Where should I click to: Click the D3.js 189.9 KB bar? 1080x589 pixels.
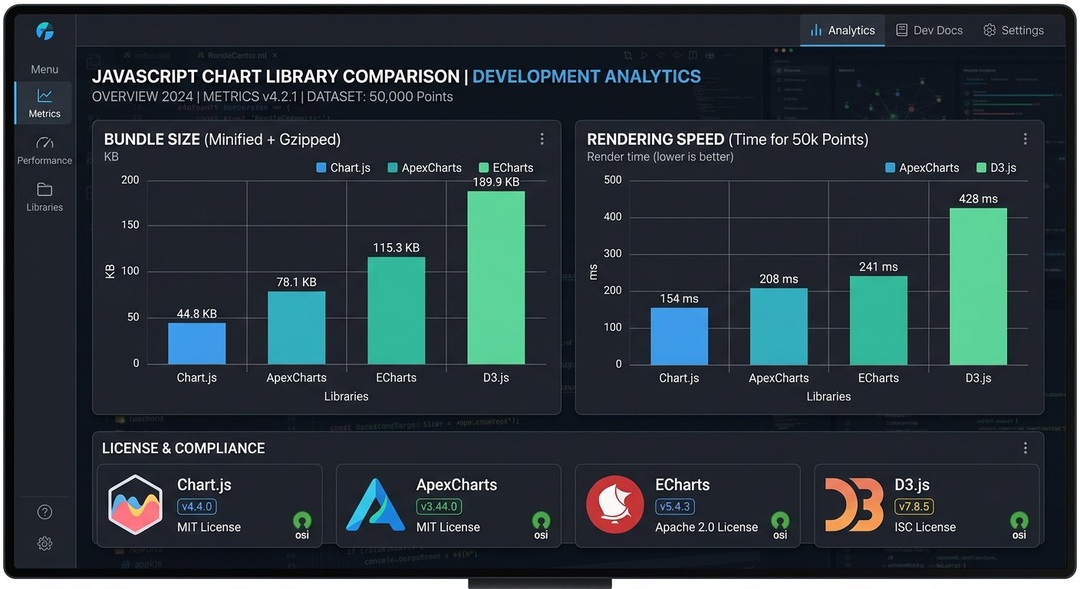pos(496,278)
